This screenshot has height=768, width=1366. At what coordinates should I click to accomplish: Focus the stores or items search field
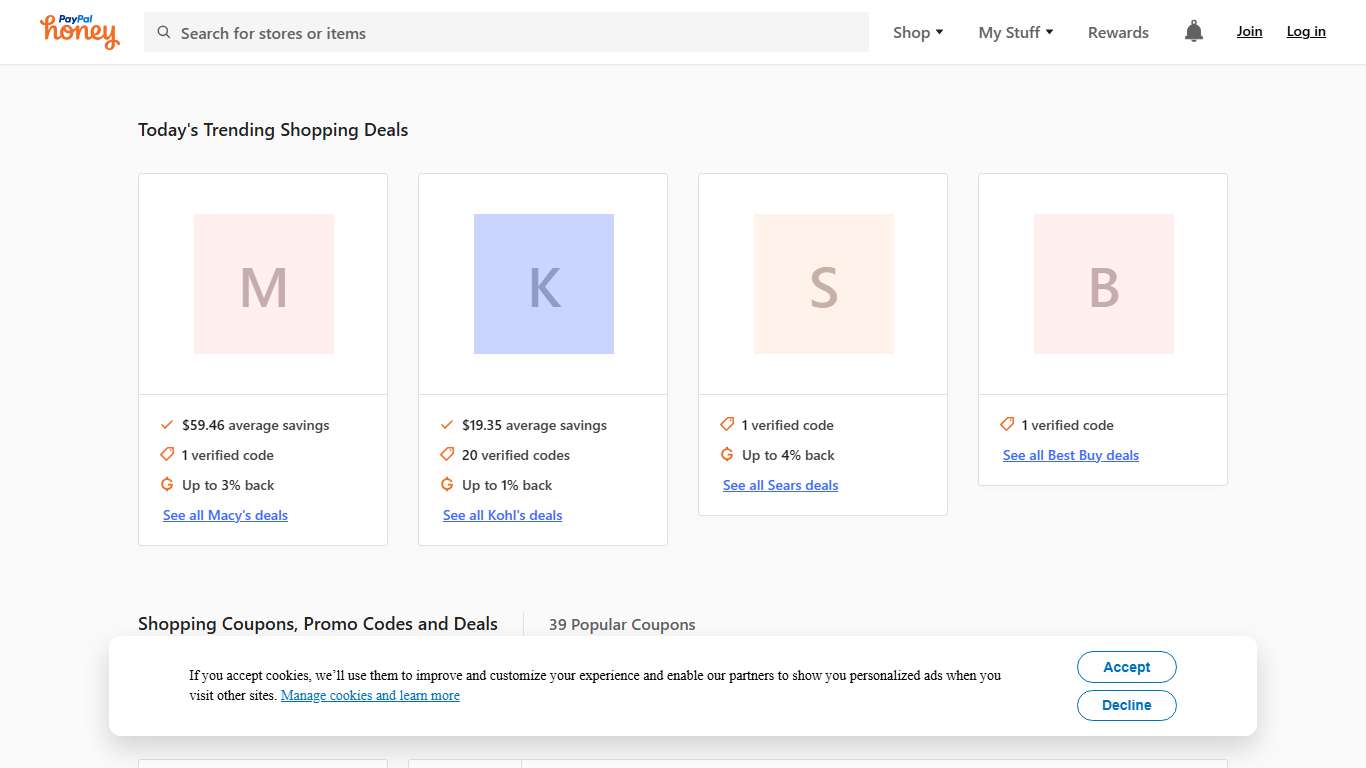click(520, 33)
